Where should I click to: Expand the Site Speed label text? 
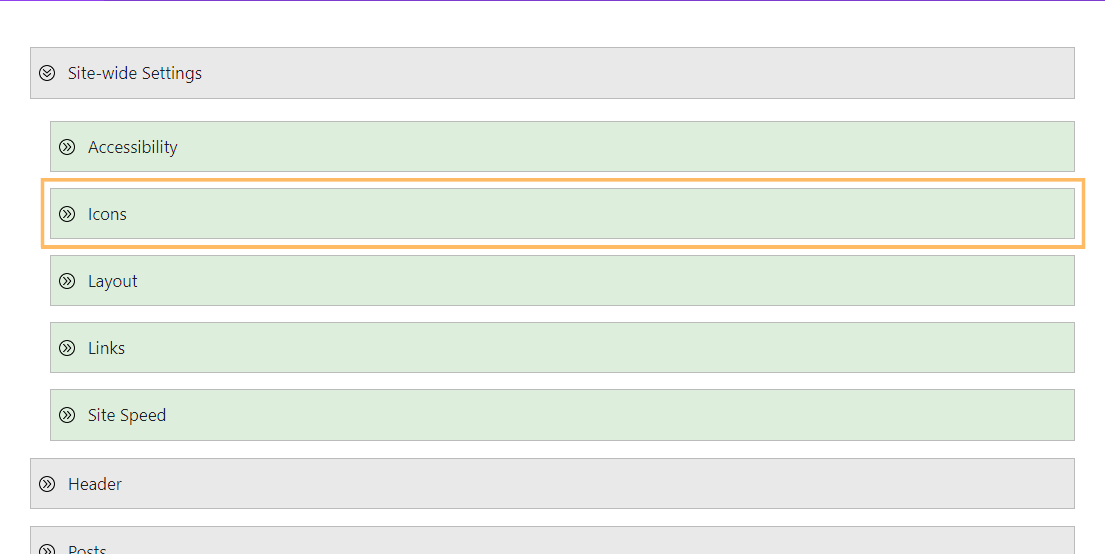(x=127, y=415)
